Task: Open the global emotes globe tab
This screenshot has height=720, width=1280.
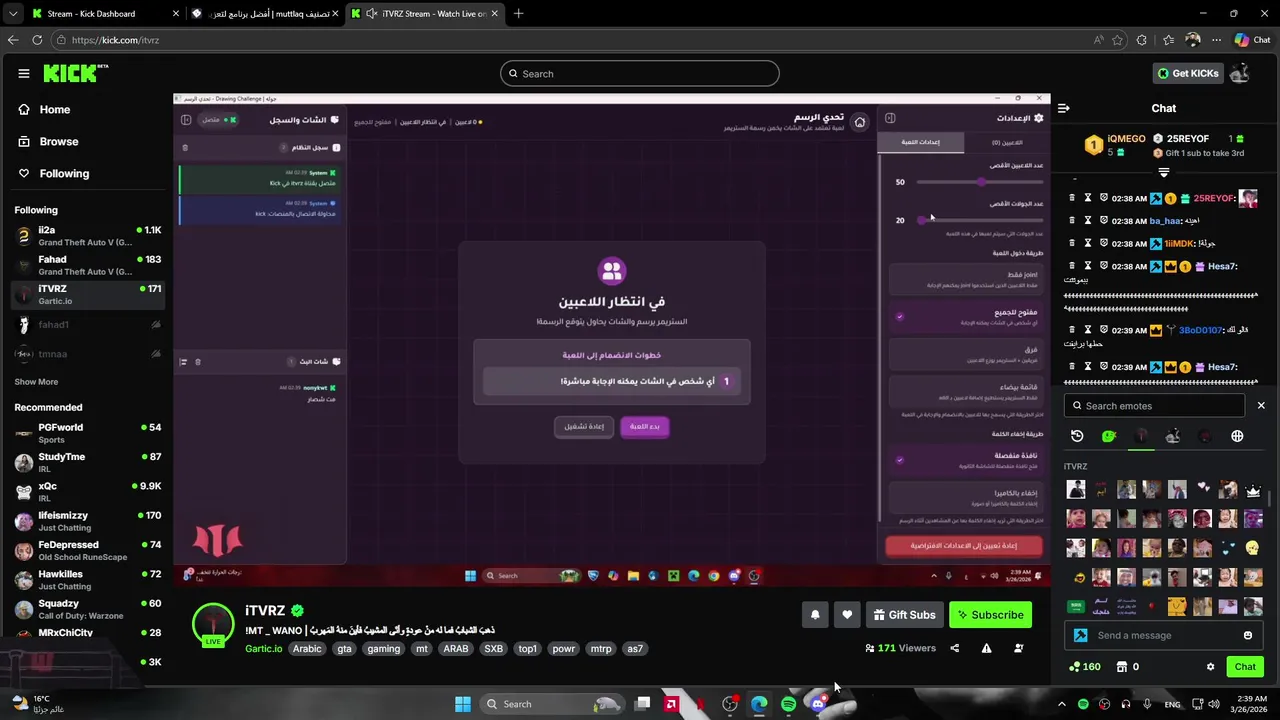Action: 1237,436
